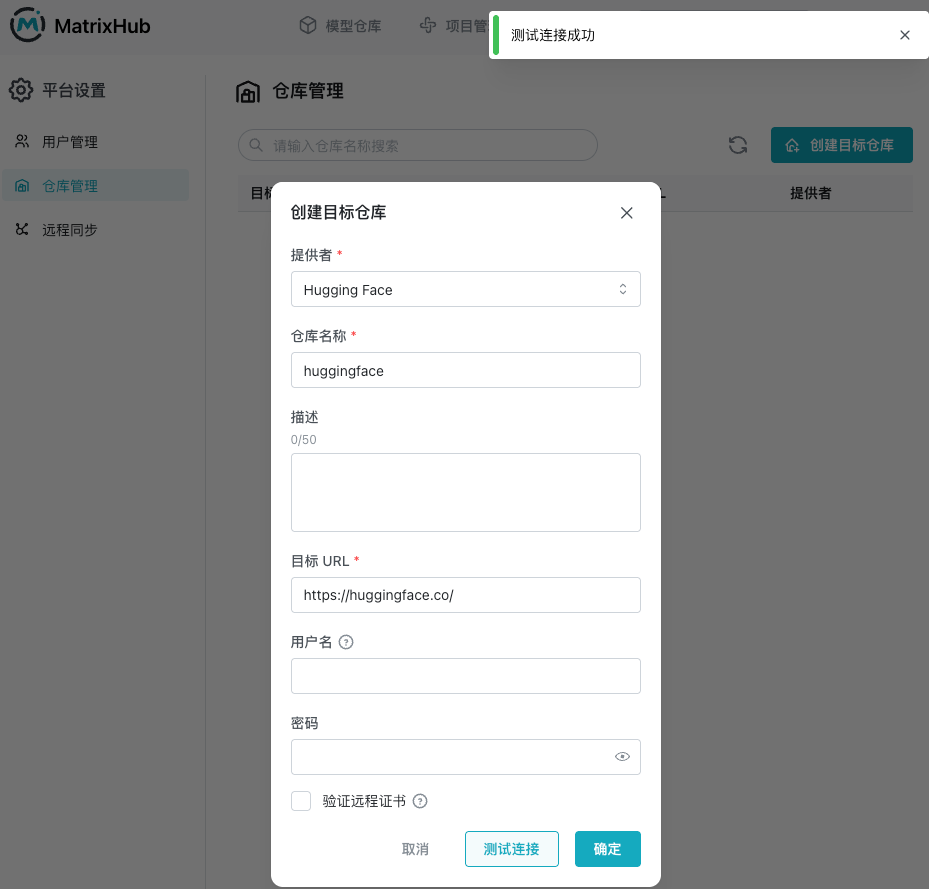Focus the 请输入仓库名称搜索 search box
Image resolution: width=929 pixels, height=889 pixels.
coord(418,145)
